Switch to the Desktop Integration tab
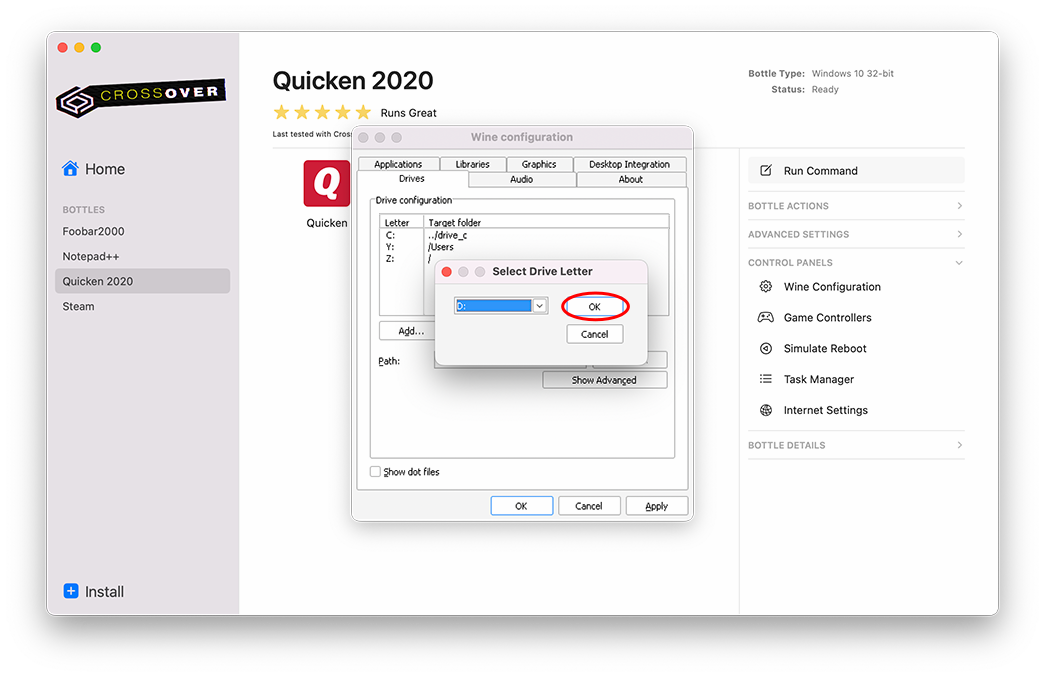1045x677 pixels. [x=629, y=164]
